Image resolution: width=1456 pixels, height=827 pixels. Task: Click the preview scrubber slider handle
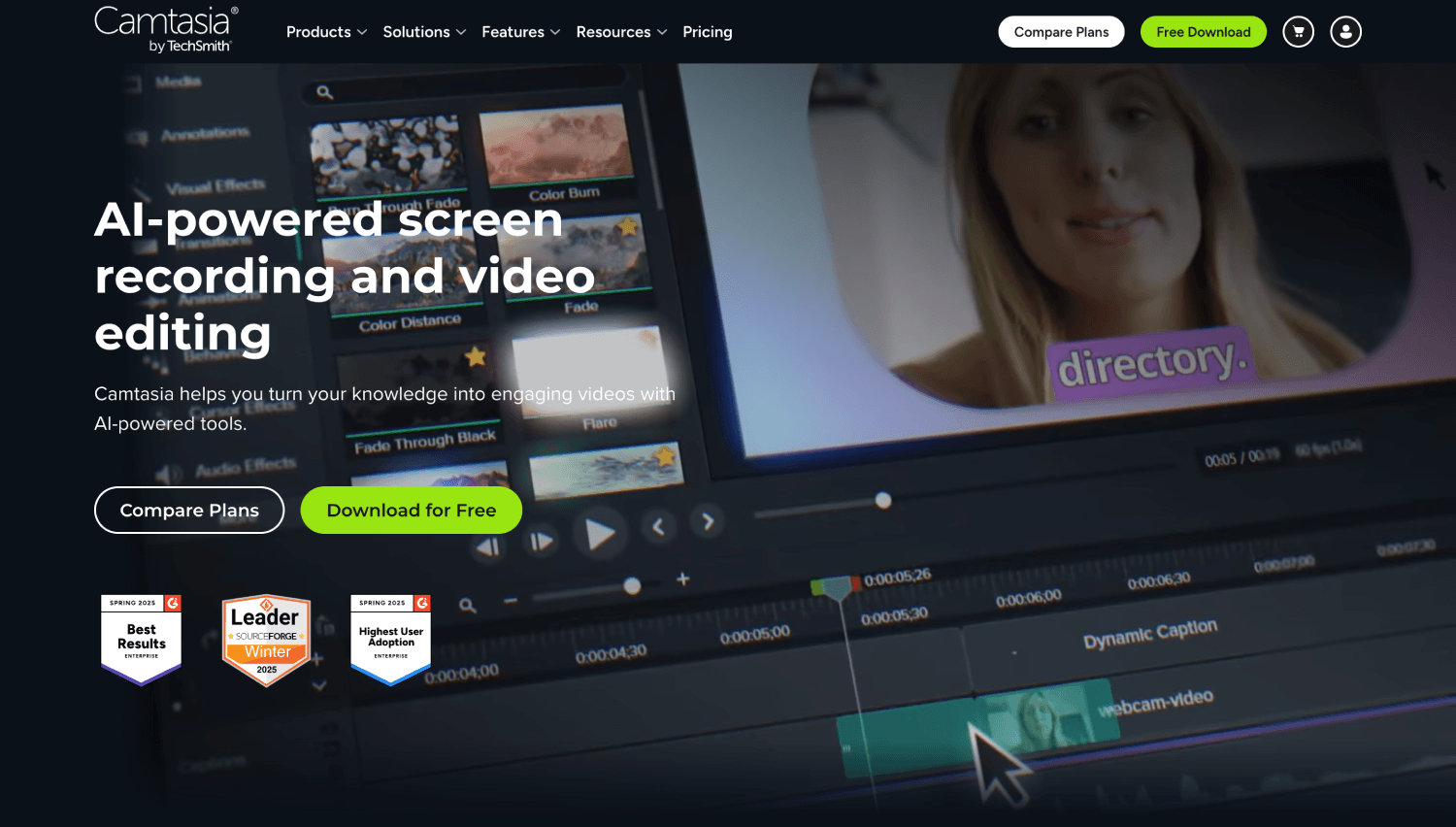click(882, 500)
